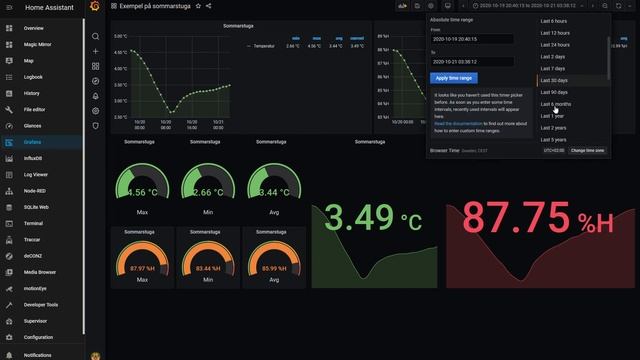The height and width of the screenshot is (360, 640).
Task: Open the Home Assistant sidebar menu toggle
Action: click(9, 7)
